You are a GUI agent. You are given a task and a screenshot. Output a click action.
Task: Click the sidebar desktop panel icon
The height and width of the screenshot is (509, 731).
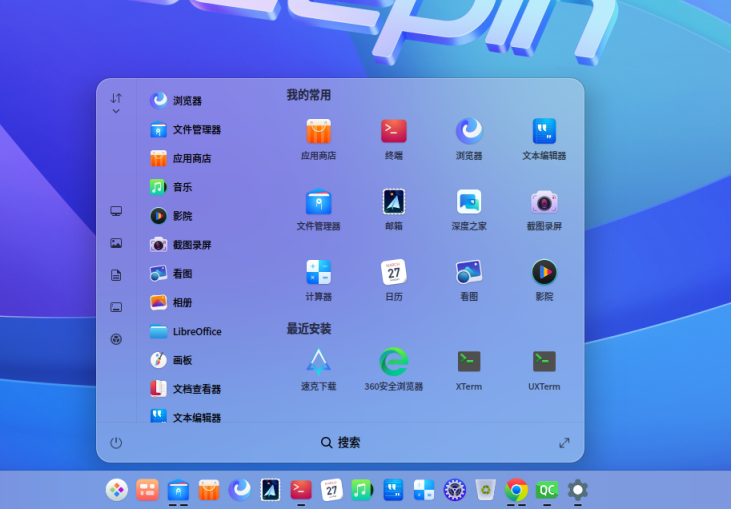click(x=116, y=307)
